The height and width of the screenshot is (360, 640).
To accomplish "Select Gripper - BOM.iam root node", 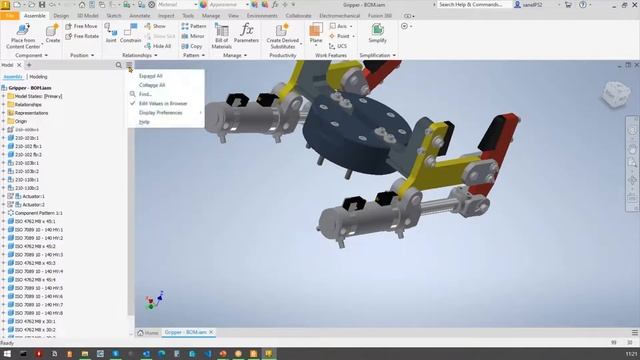I will point(30,88).
